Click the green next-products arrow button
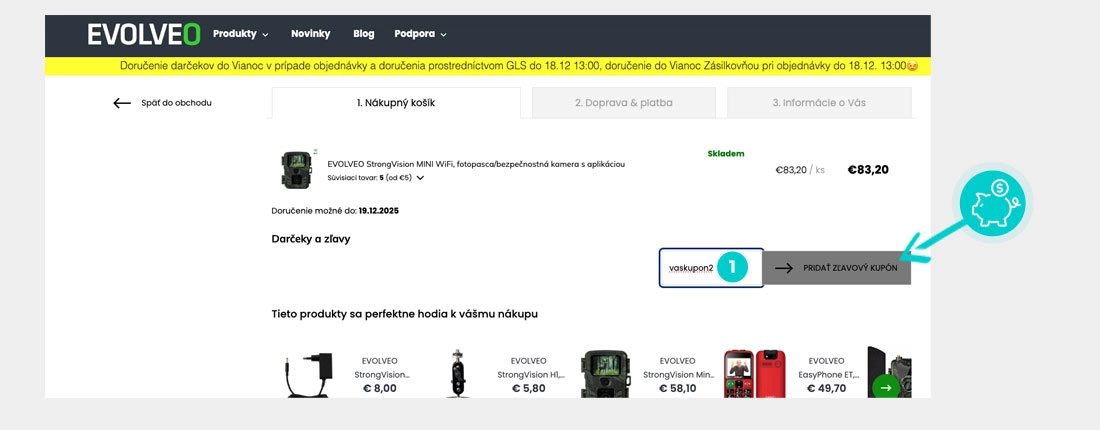Image resolution: width=1100 pixels, height=430 pixels. [885, 387]
